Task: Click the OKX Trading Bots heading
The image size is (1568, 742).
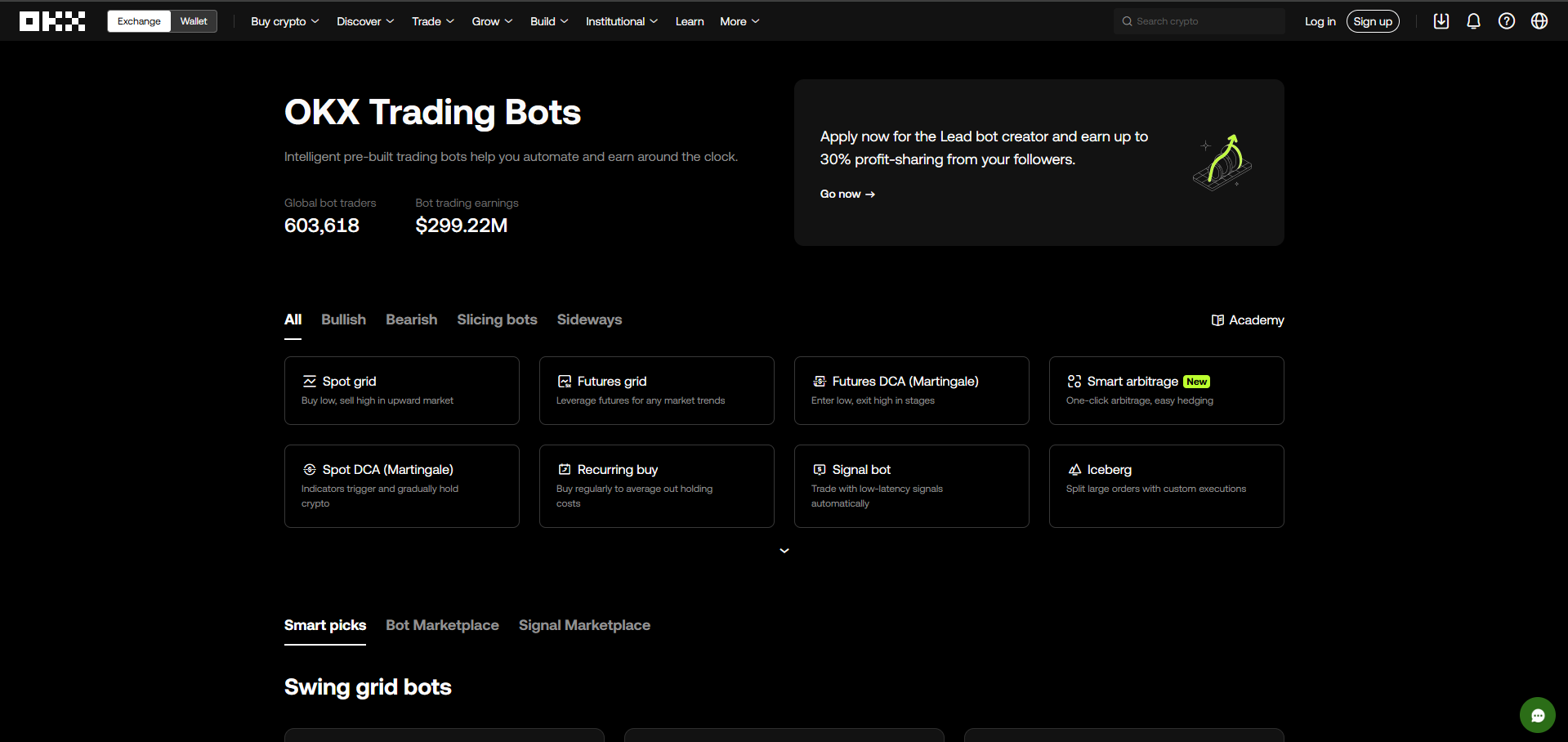Action: [x=432, y=112]
